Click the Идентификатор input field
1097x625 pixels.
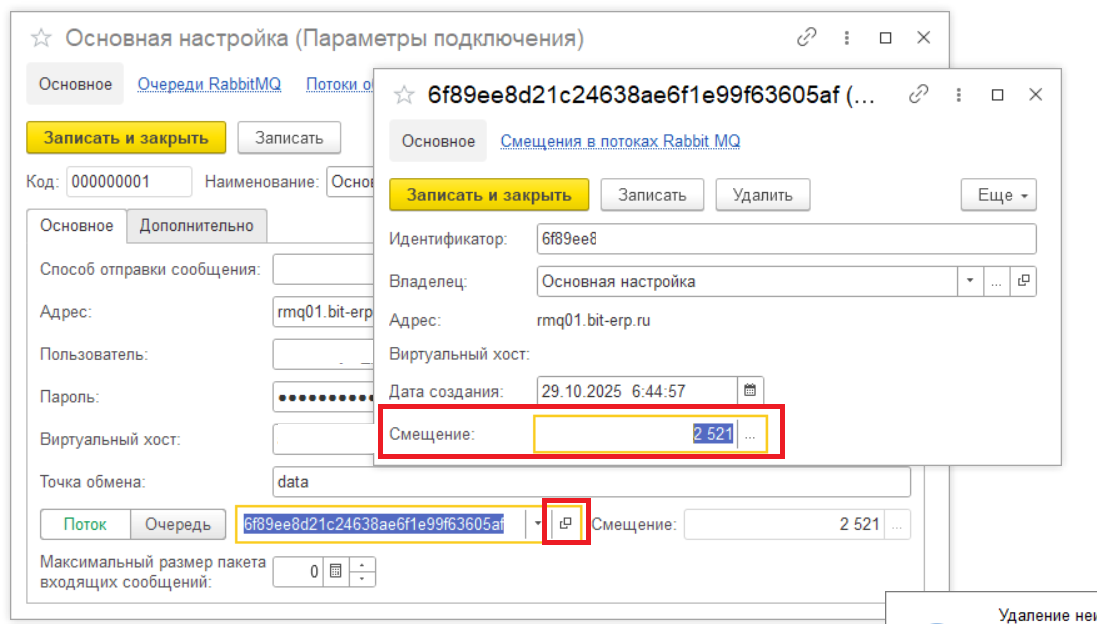tap(786, 239)
